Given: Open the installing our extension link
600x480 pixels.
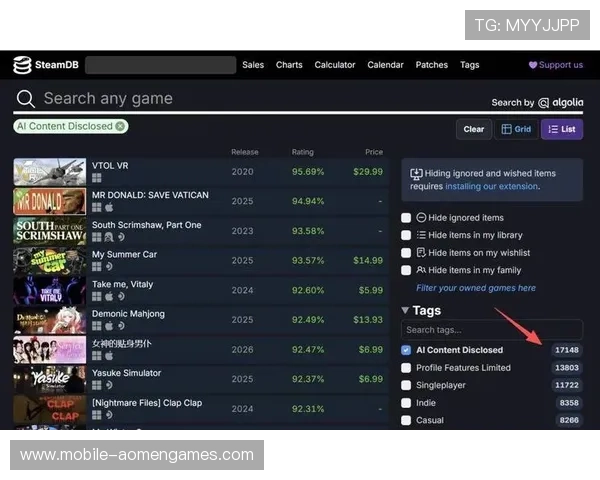Looking at the screenshot, I should point(491,186).
